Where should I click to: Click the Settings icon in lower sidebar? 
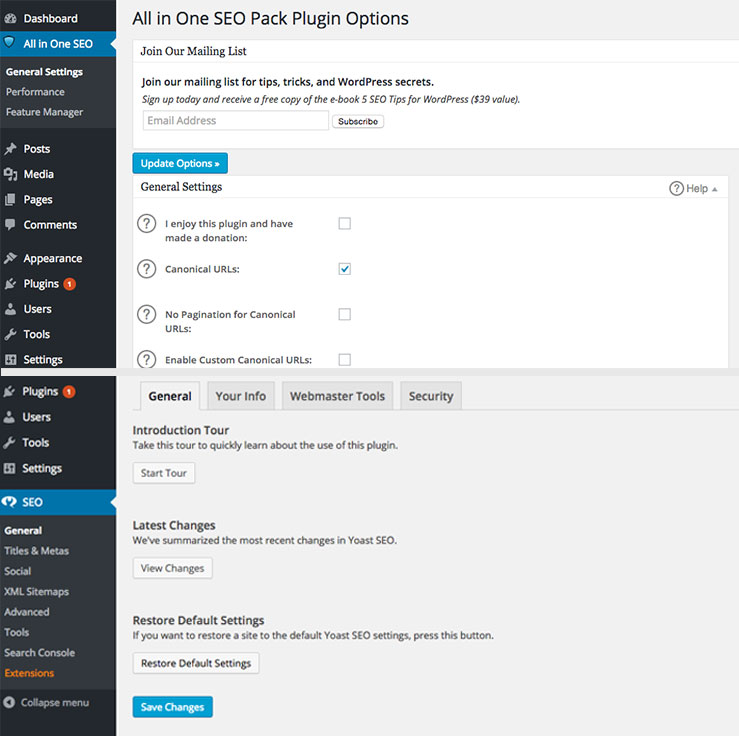(9, 468)
